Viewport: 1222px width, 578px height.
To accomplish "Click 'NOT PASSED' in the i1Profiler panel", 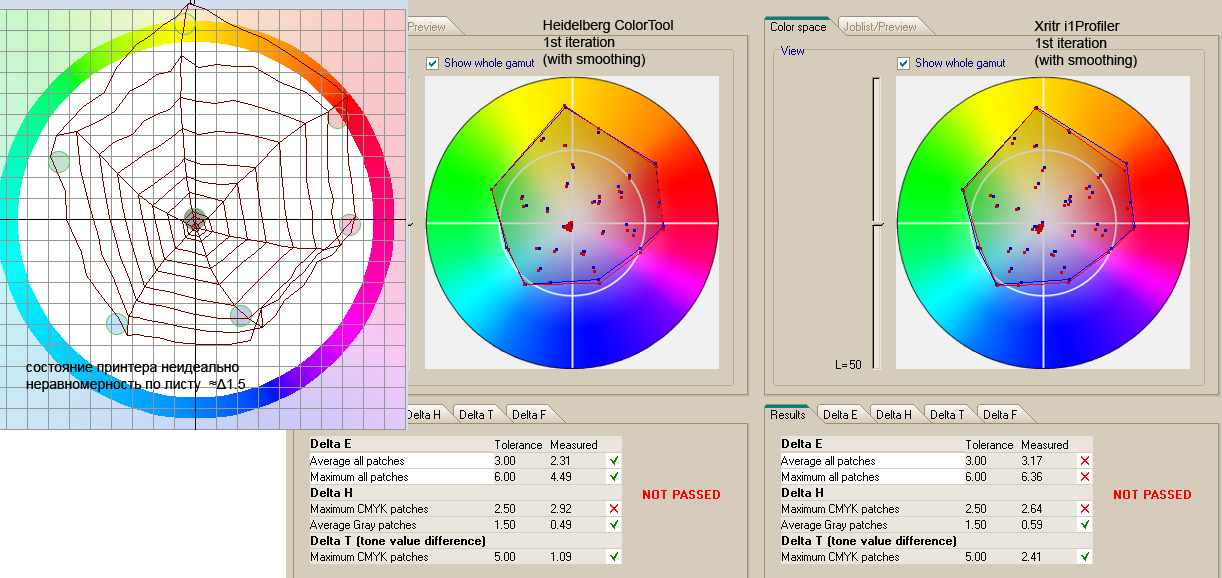I will (x=1152, y=494).
